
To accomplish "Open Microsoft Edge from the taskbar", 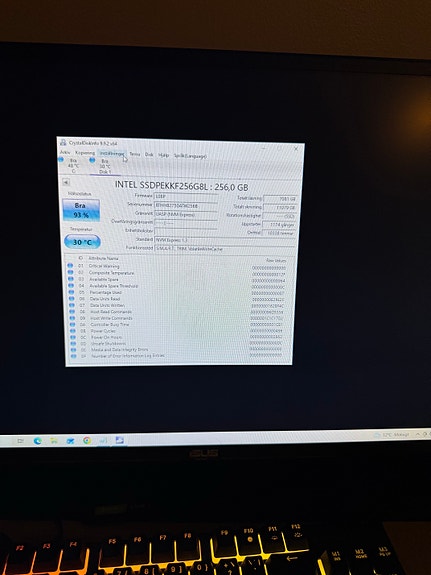I will (37, 441).
